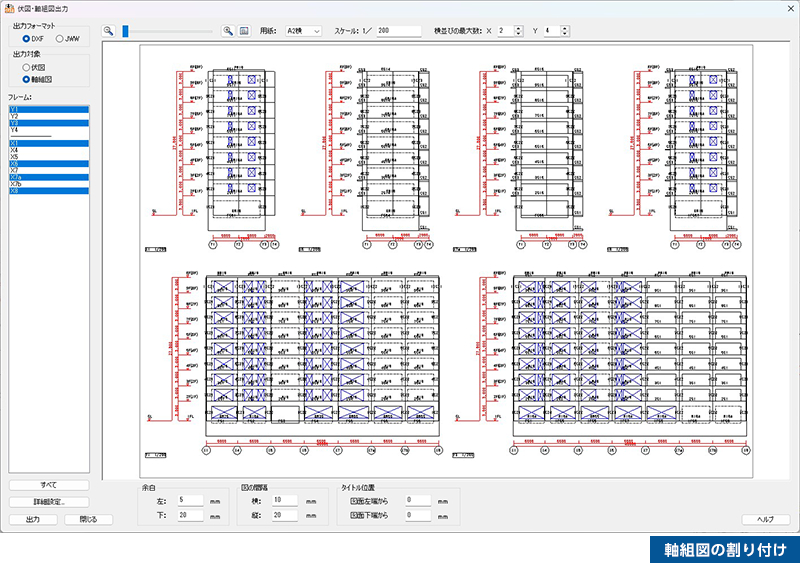The image size is (800, 563).
Task: Click the fit-to-page view icon
Action: pos(244,31)
